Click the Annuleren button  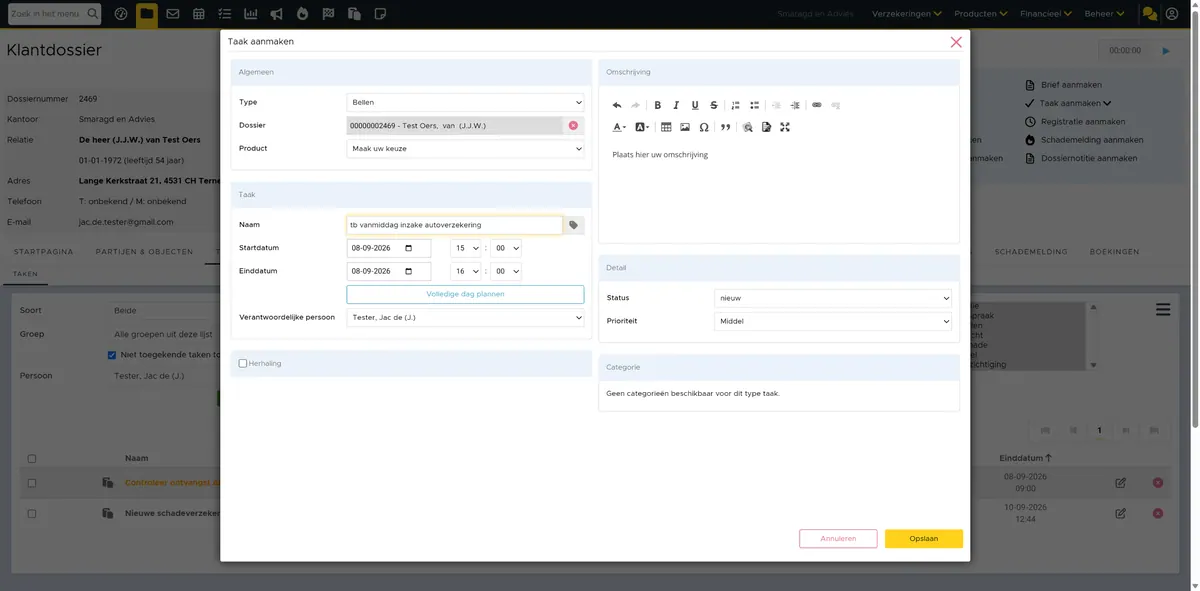point(838,539)
